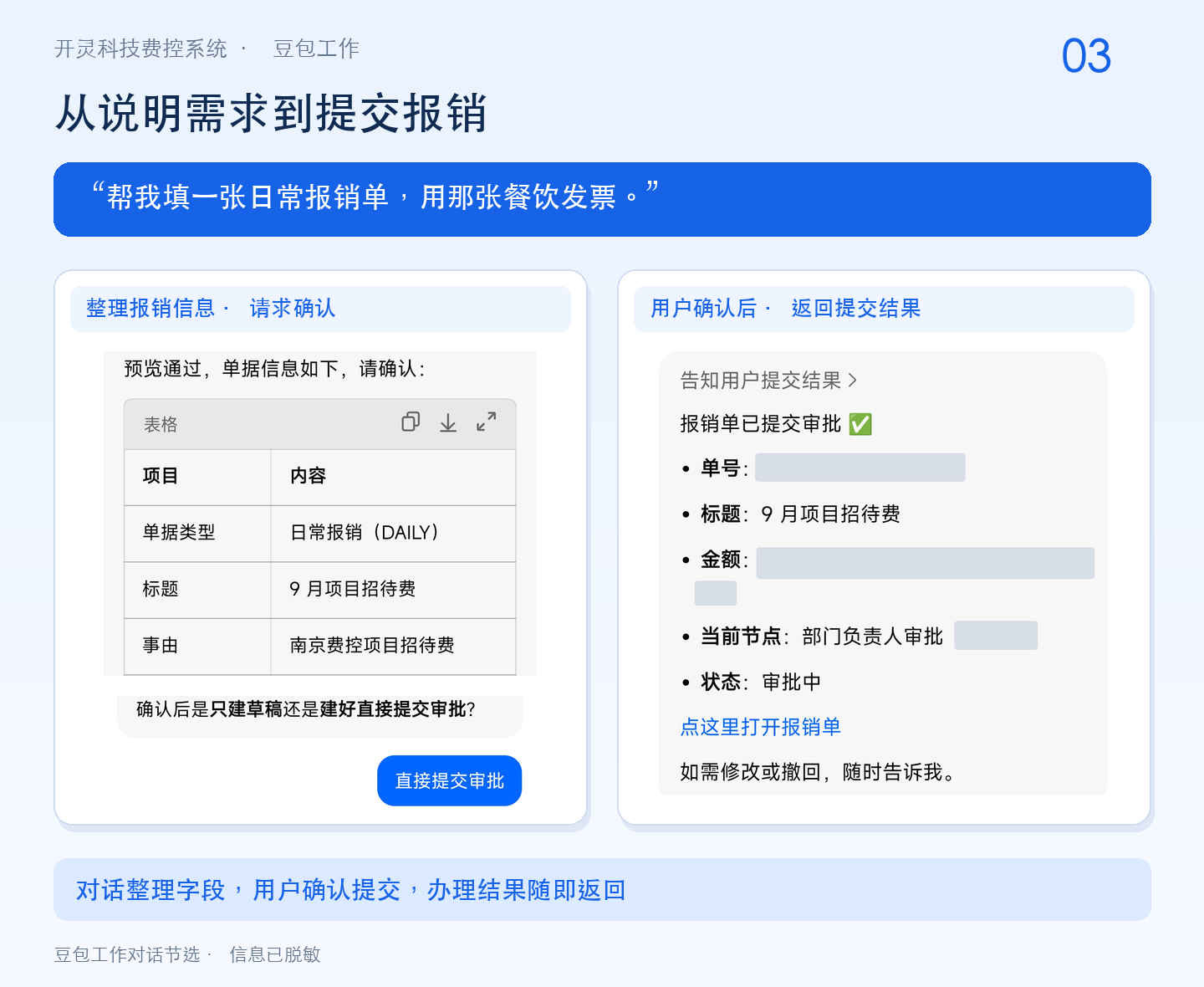Click the page number 03
Image resolution: width=1204 pixels, height=987 pixels.
coord(1086,56)
